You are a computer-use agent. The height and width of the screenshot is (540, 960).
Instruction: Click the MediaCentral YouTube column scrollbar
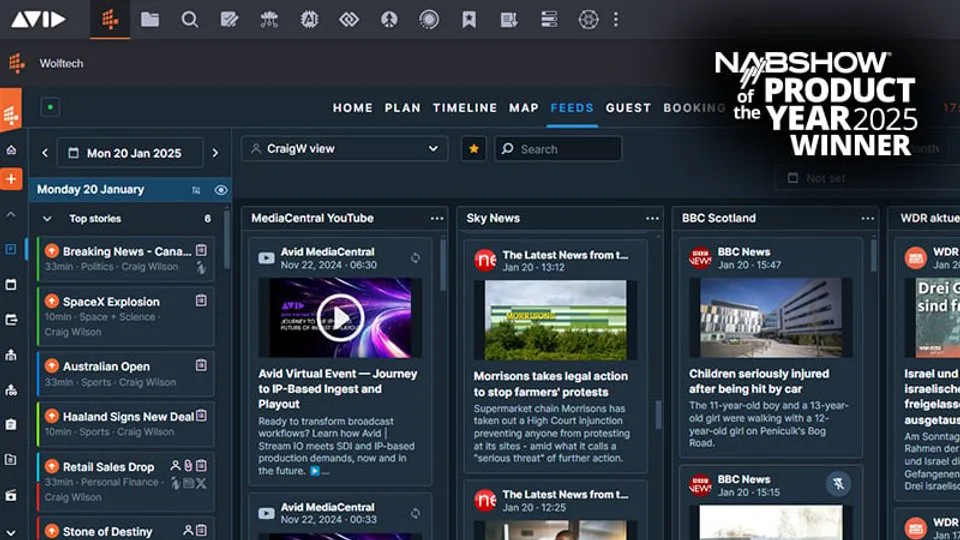click(442, 264)
